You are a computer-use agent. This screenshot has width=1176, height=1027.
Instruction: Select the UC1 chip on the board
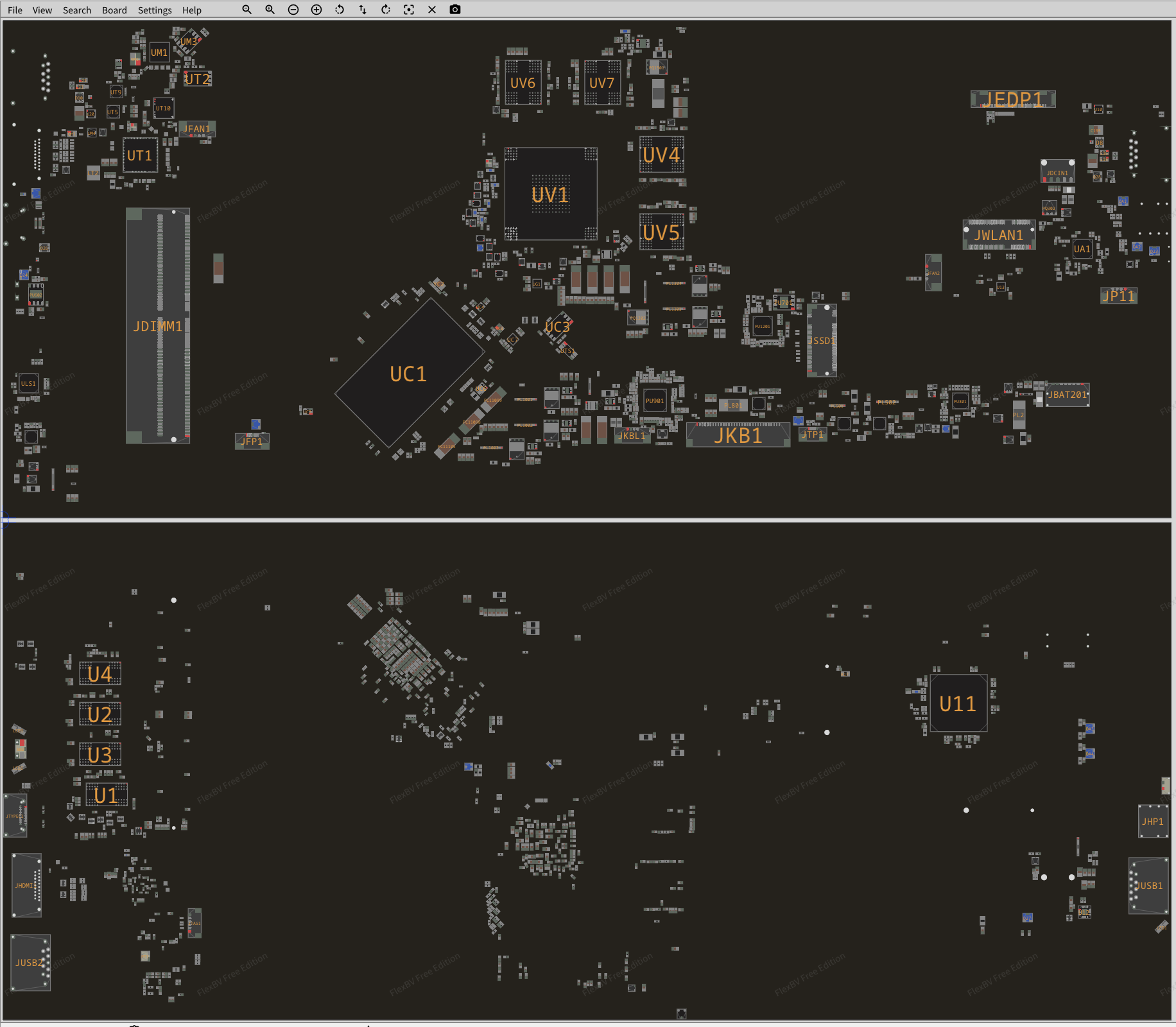tap(409, 374)
